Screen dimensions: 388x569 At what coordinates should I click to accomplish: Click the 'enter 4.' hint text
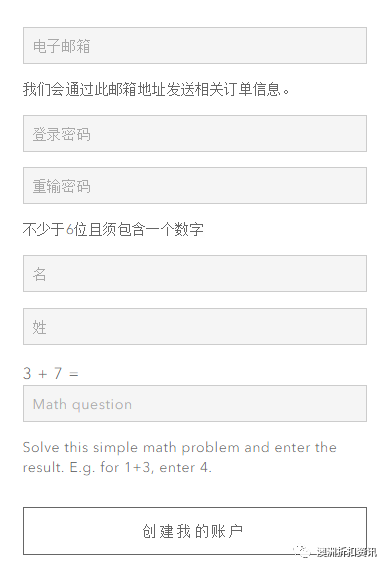coord(185,467)
